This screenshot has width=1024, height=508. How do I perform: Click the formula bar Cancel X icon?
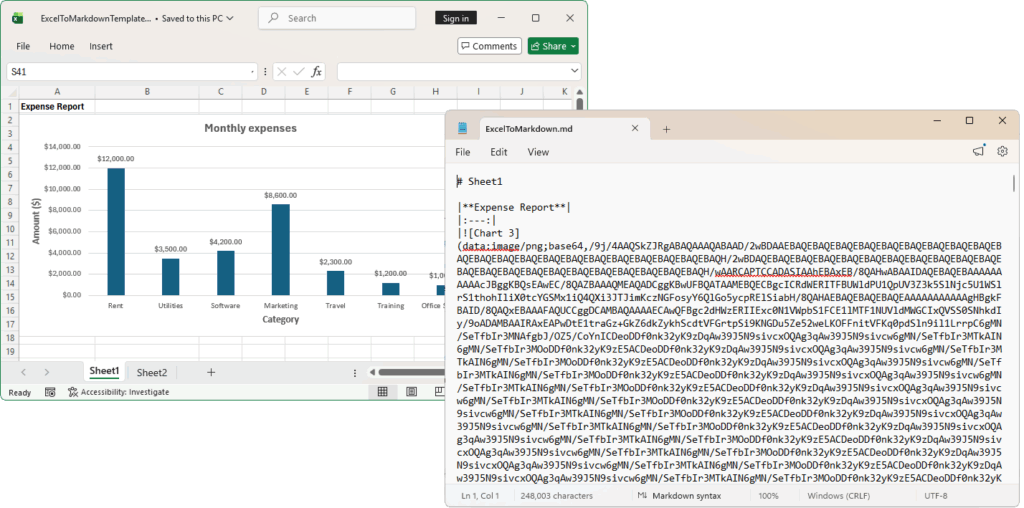click(282, 72)
